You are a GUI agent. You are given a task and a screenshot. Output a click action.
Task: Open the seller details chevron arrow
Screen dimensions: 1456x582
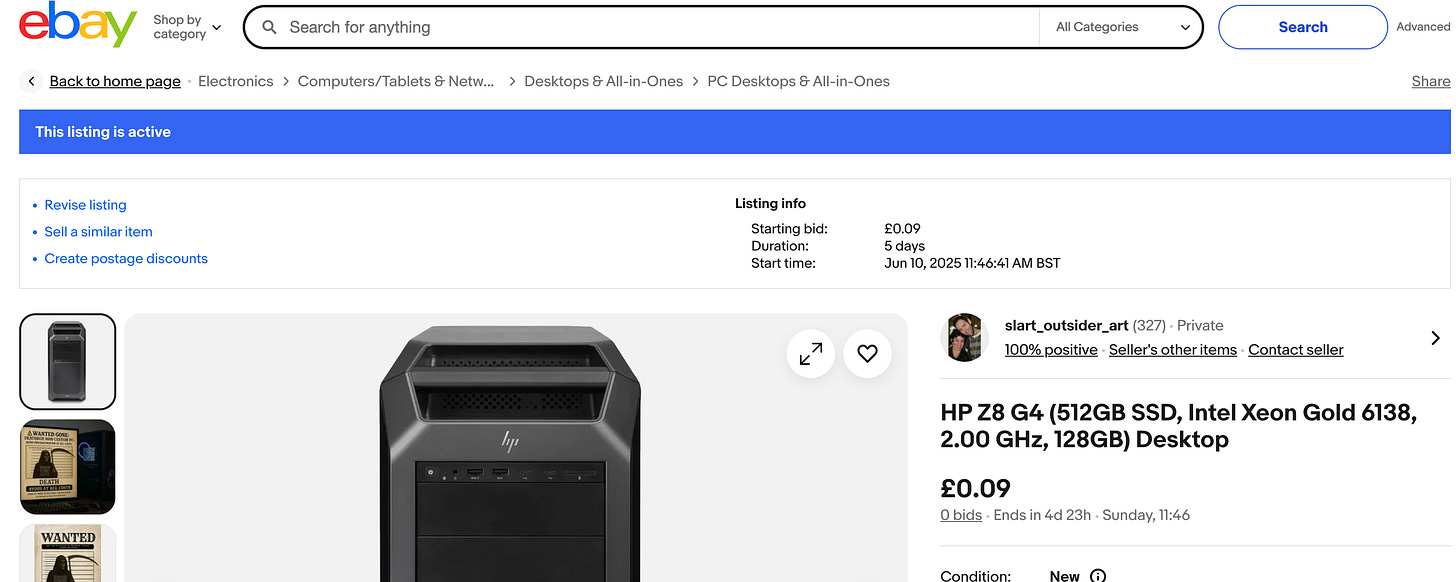pyautogui.click(x=1435, y=338)
